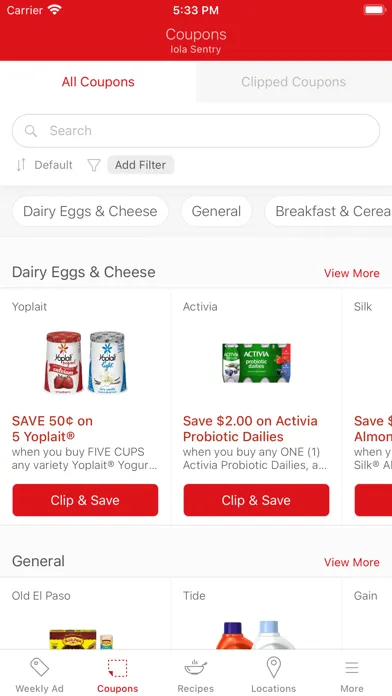Clip & Save the Activia coupon

pyautogui.click(x=256, y=500)
